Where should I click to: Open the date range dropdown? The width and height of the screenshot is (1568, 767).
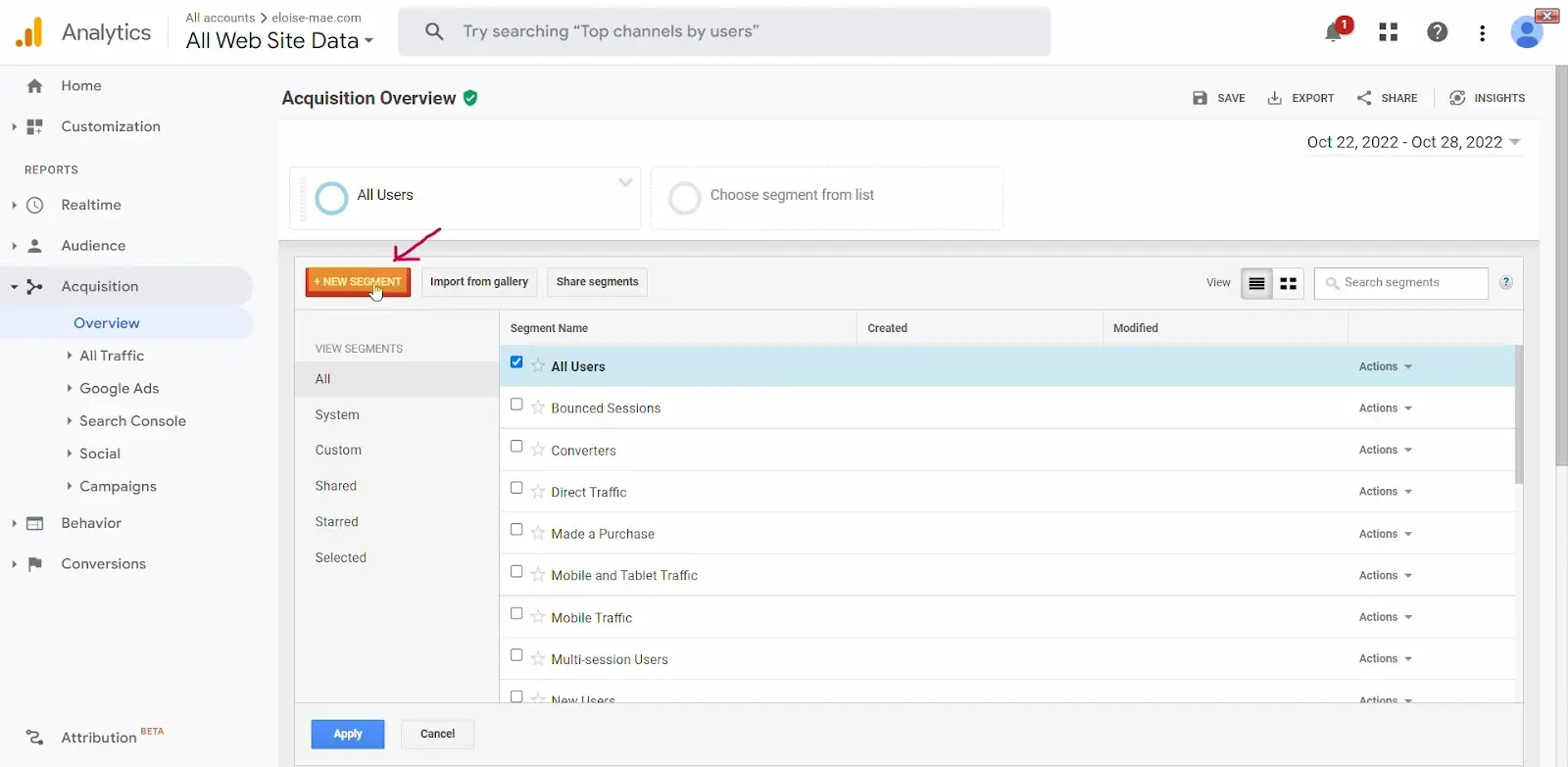1413,142
